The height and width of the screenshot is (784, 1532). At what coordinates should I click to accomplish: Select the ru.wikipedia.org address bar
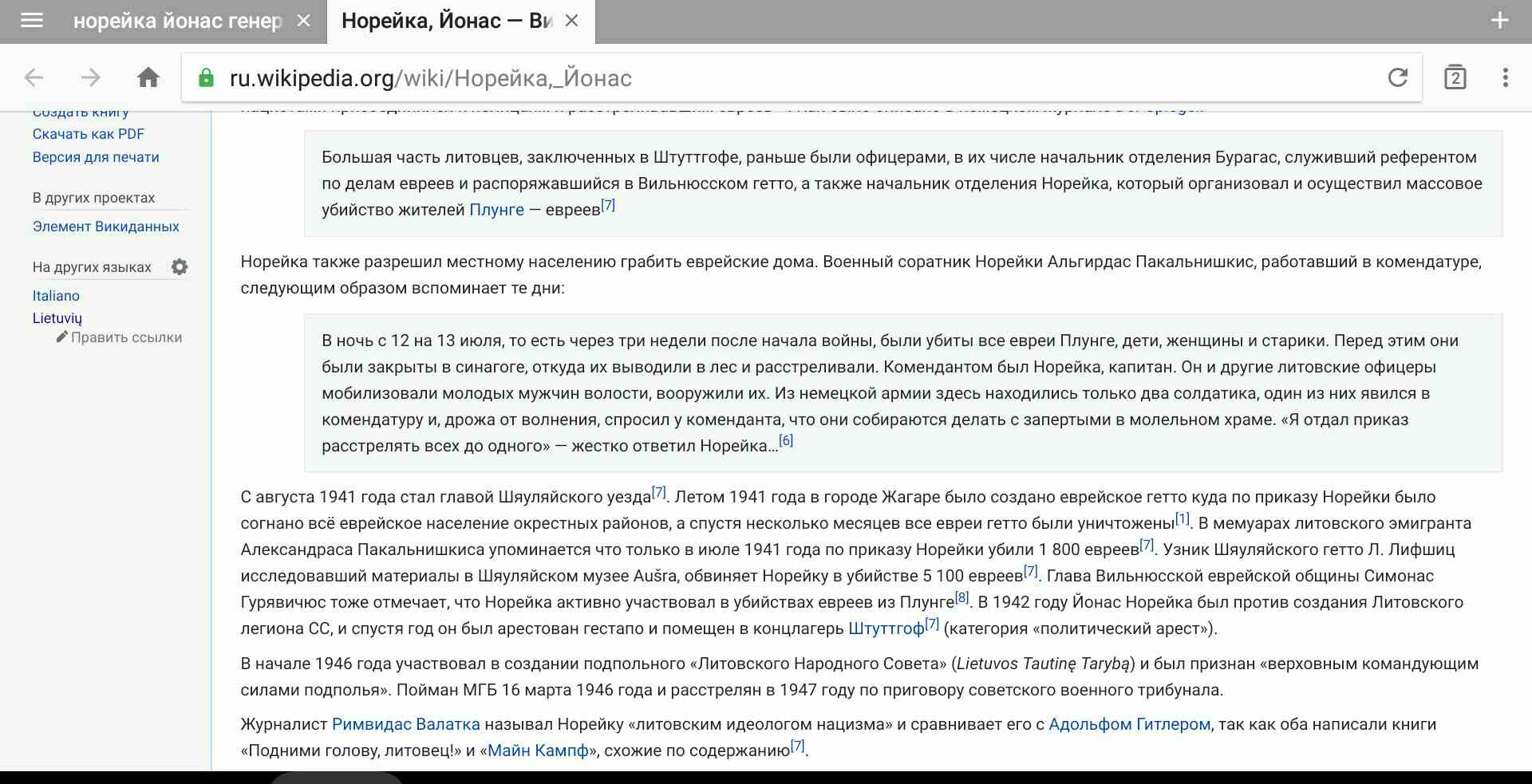click(x=798, y=78)
